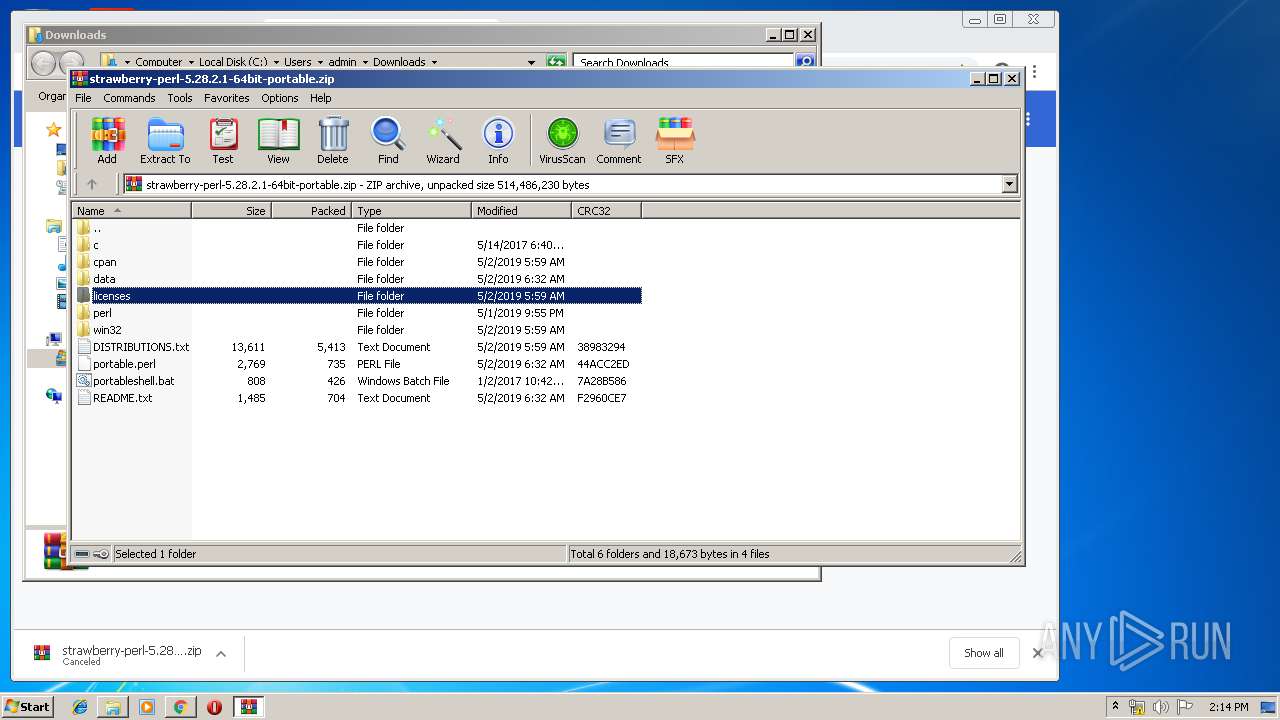This screenshot has width=1280, height=720.
Task: Close the Chrome downloads bar
Action: point(1037,653)
